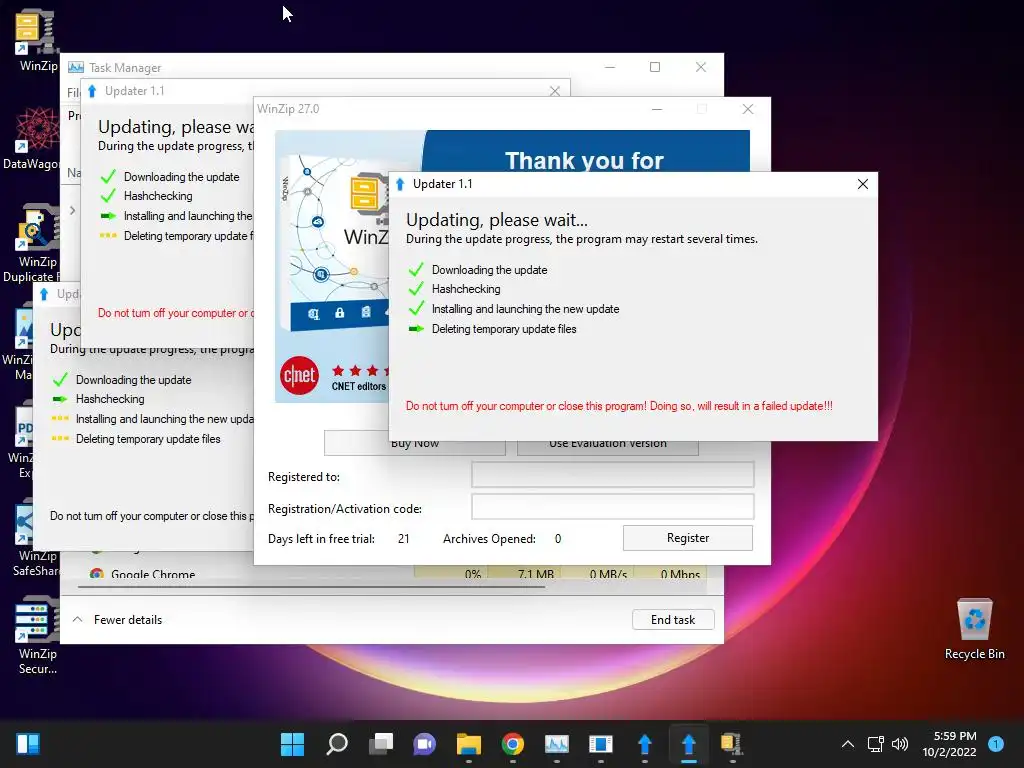Image resolution: width=1024 pixels, height=768 pixels.
Task: Click the active Updater arrow taskbar icon
Action: [688, 744]
